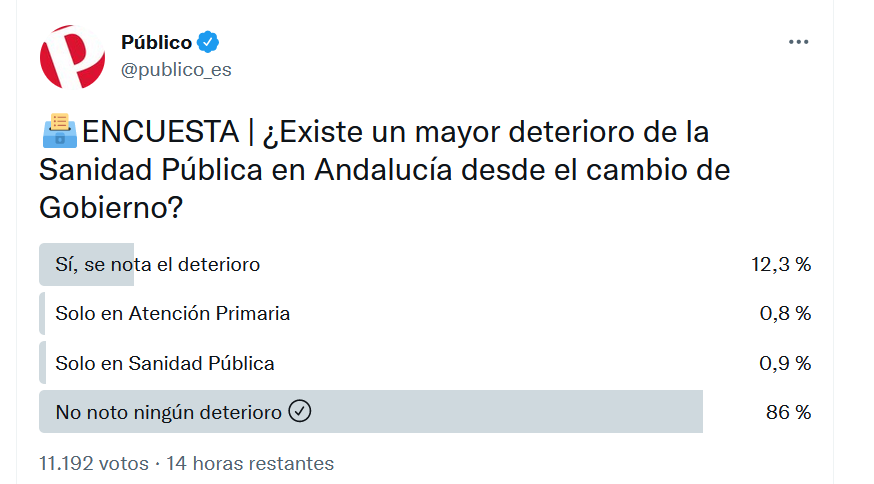
Task: Click the 12,3 % result figure
Action: pyautogui.click(x=781, y=264)
